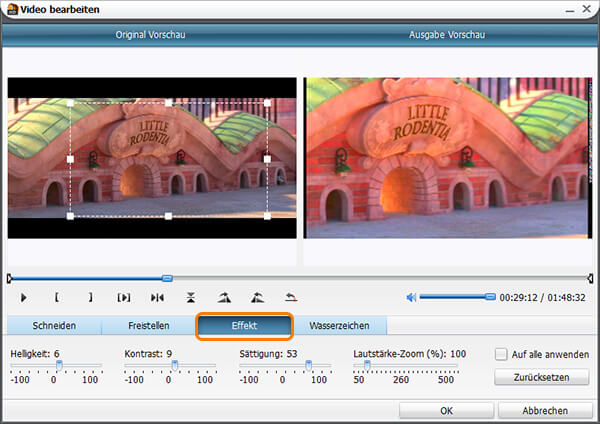Rotate video 90 degrees counterclockwise
This screenshot has width=600, height=424.
pos(258,297)
